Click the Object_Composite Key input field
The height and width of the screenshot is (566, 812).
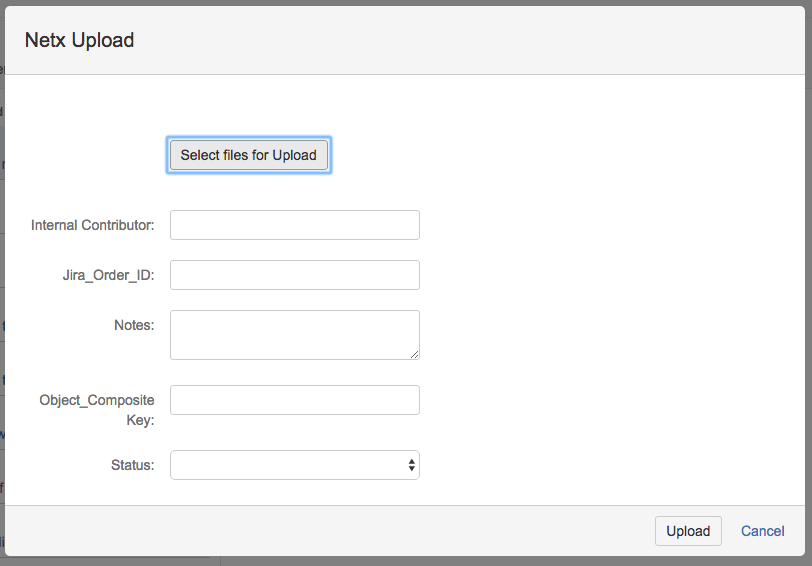click(295, 400)
